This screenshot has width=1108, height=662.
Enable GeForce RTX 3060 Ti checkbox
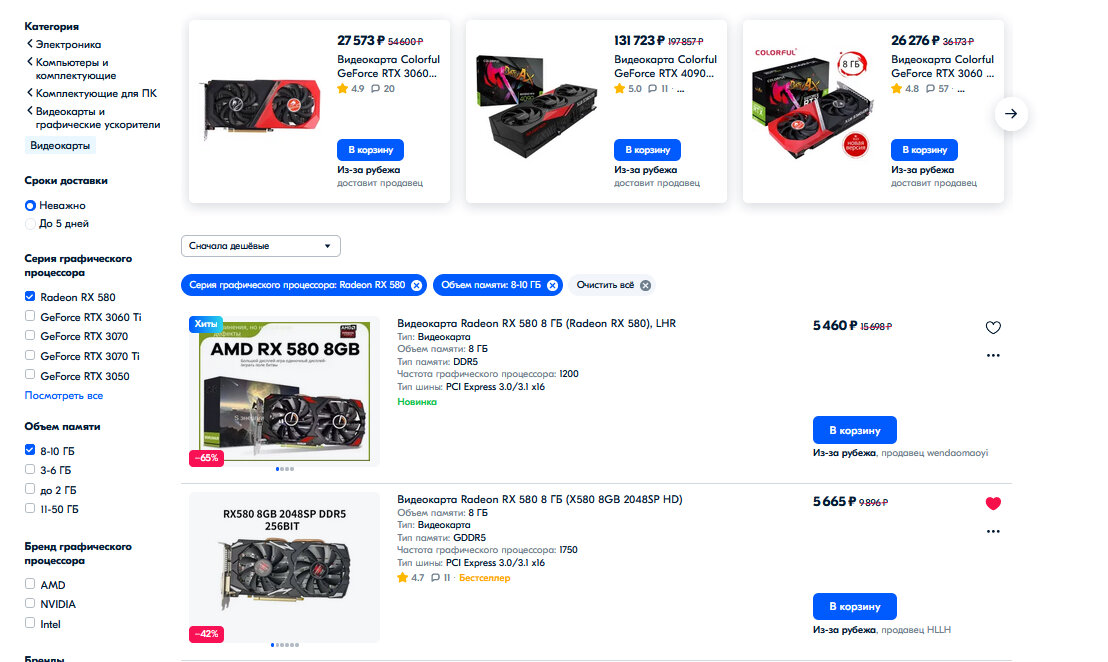click(30, 316)
